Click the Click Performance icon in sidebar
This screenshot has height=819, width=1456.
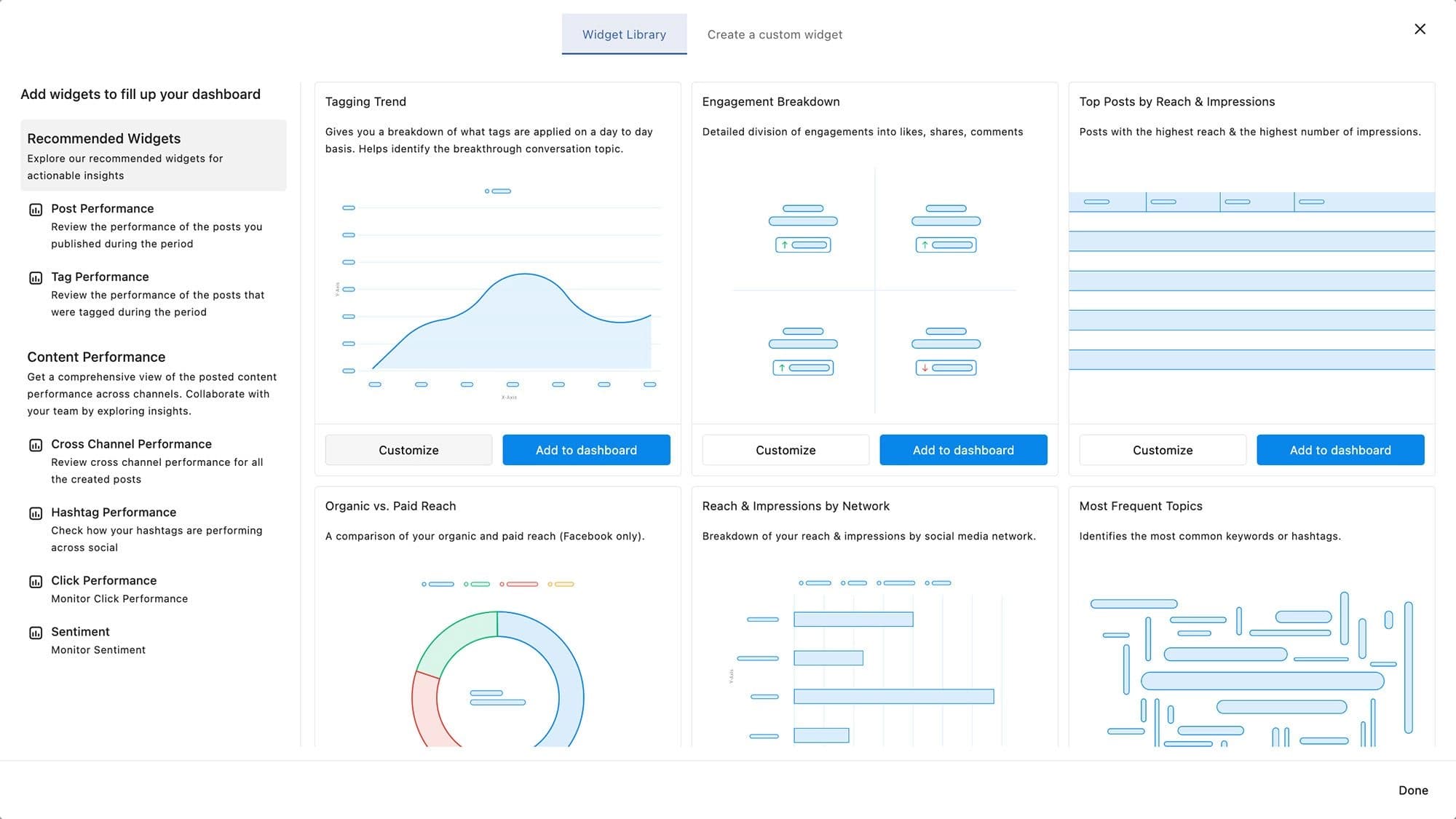tap(35, 581)
